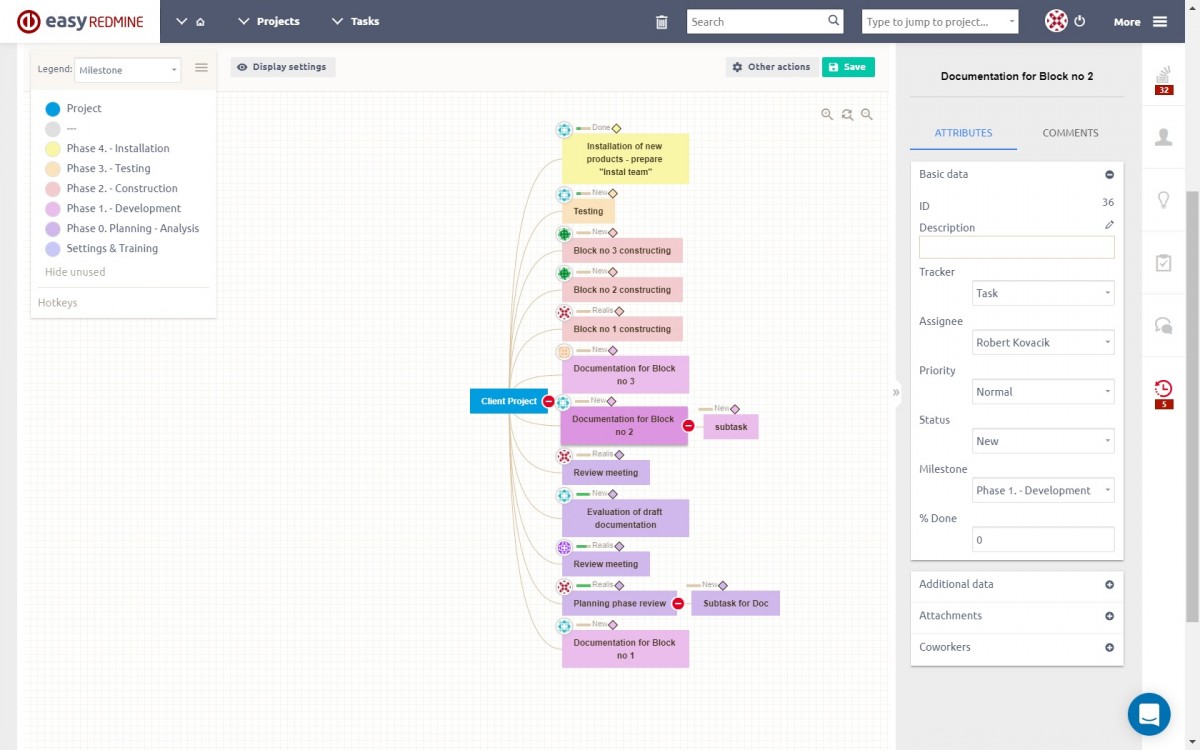Expand the Additional data section
The image size is (1200, 750).
[1109, 585]
